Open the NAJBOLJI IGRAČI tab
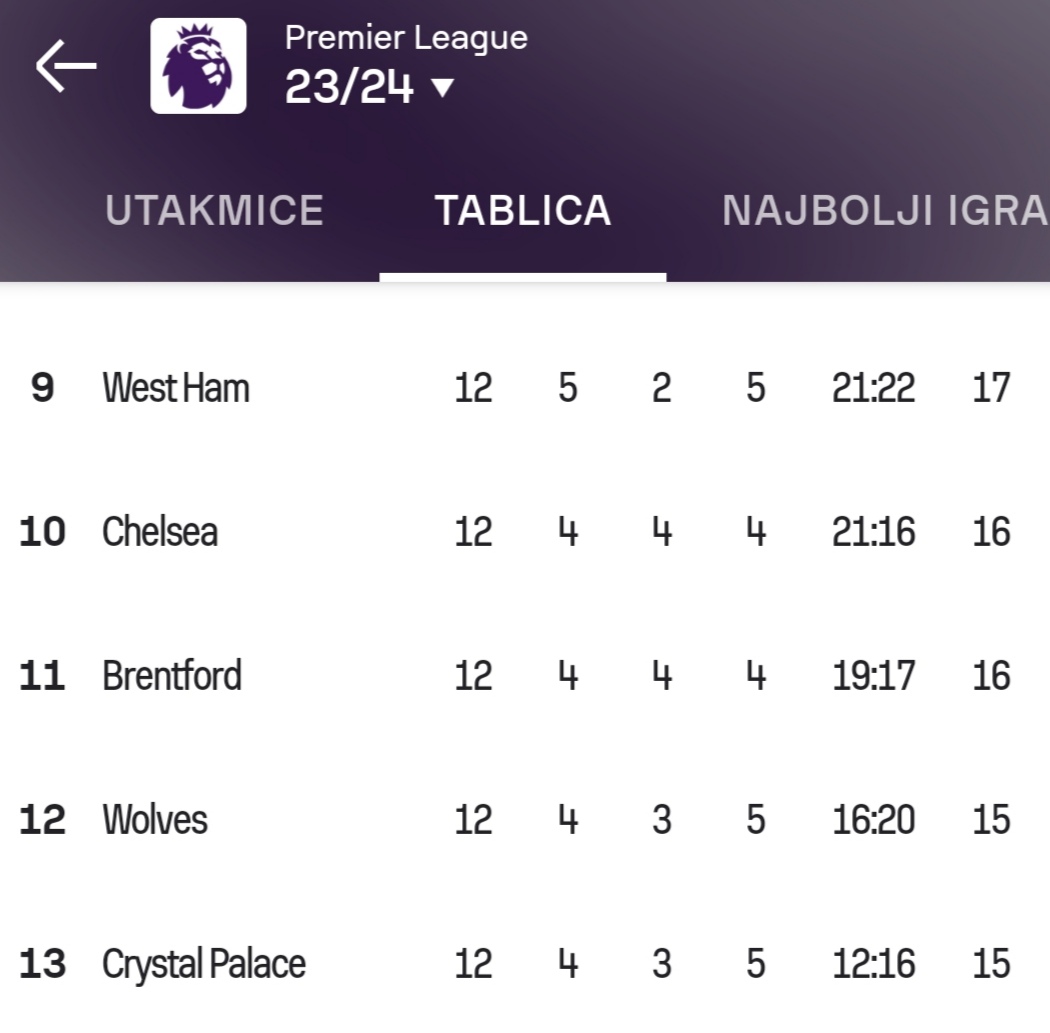Image resolution: width=1050 pixels, height=1033 pixels. 885,211
